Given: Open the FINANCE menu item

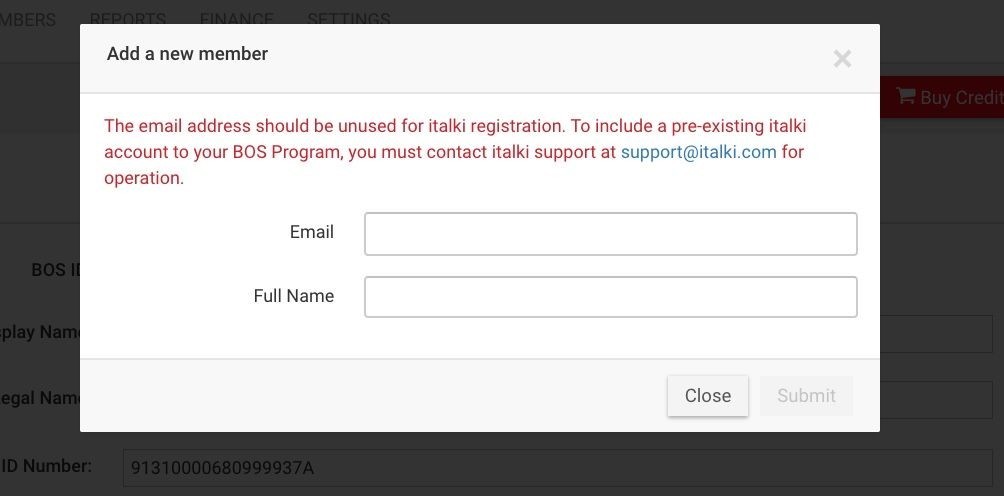Looking at the screenshot, I should [236, 20].
